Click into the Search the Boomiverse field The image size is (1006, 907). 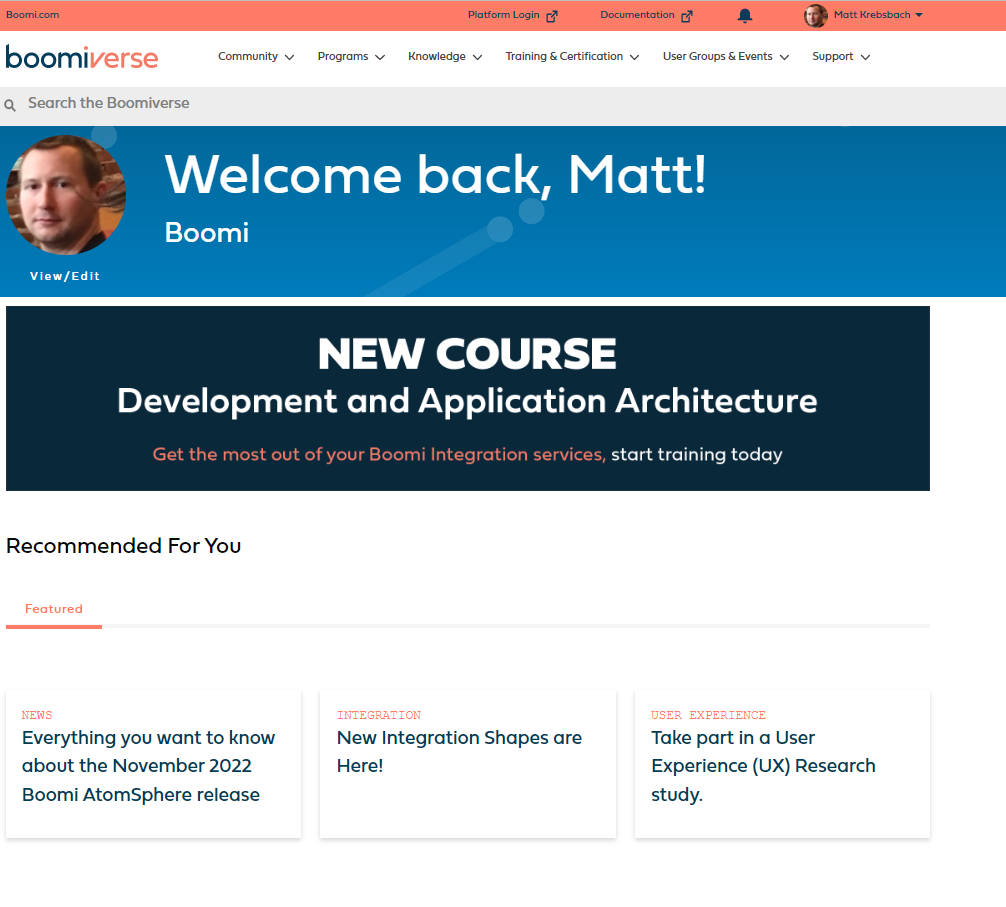(400, 103)
